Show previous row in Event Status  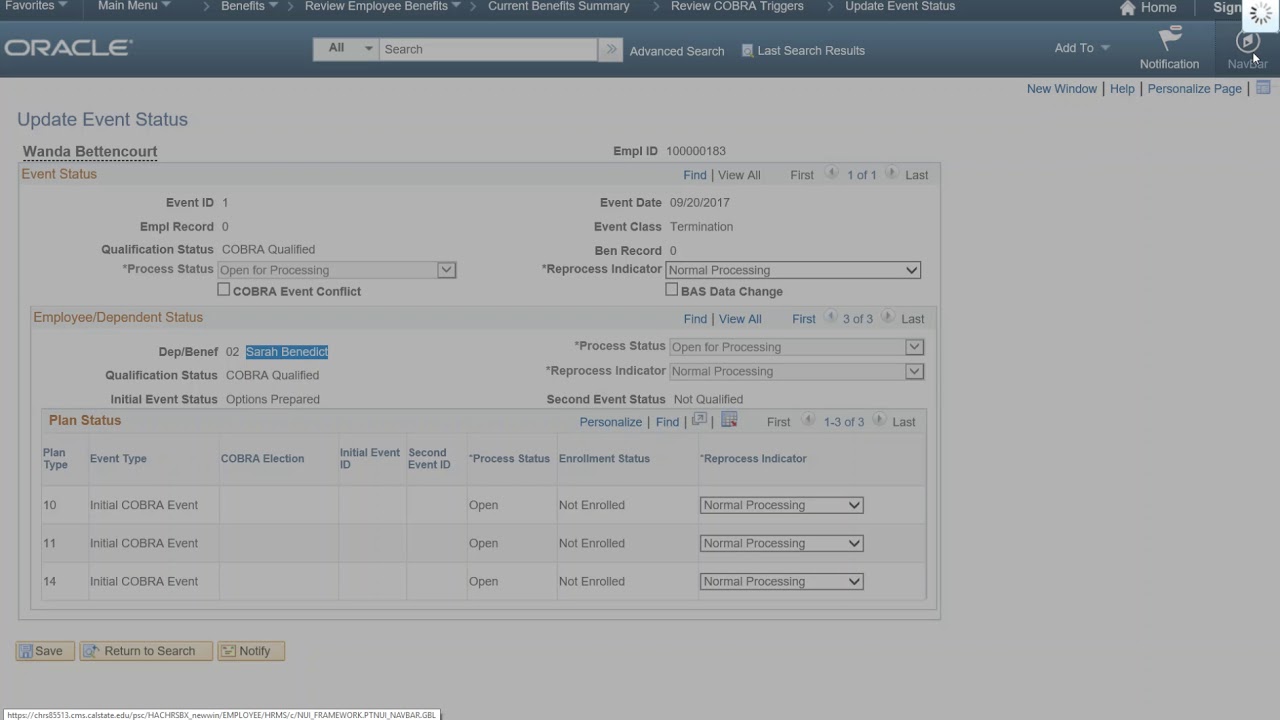click(831, 174)
